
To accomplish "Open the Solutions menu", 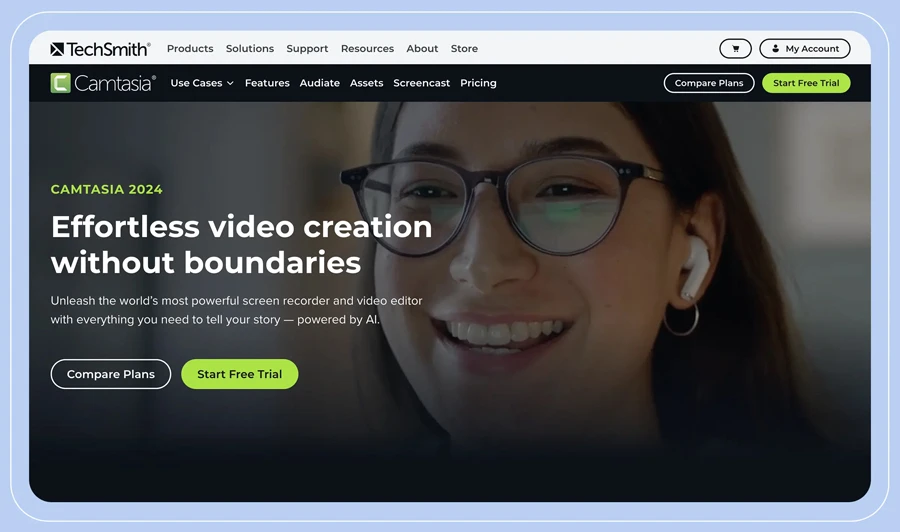I will 250,49.
